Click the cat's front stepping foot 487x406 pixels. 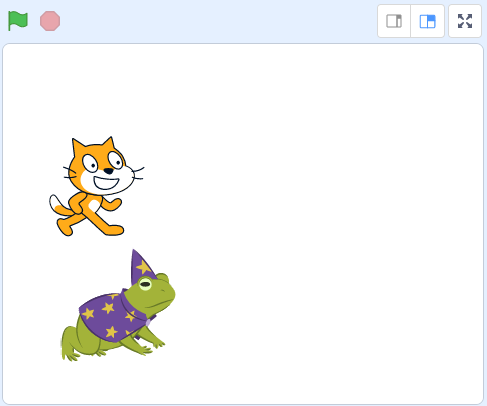point(114,230)
